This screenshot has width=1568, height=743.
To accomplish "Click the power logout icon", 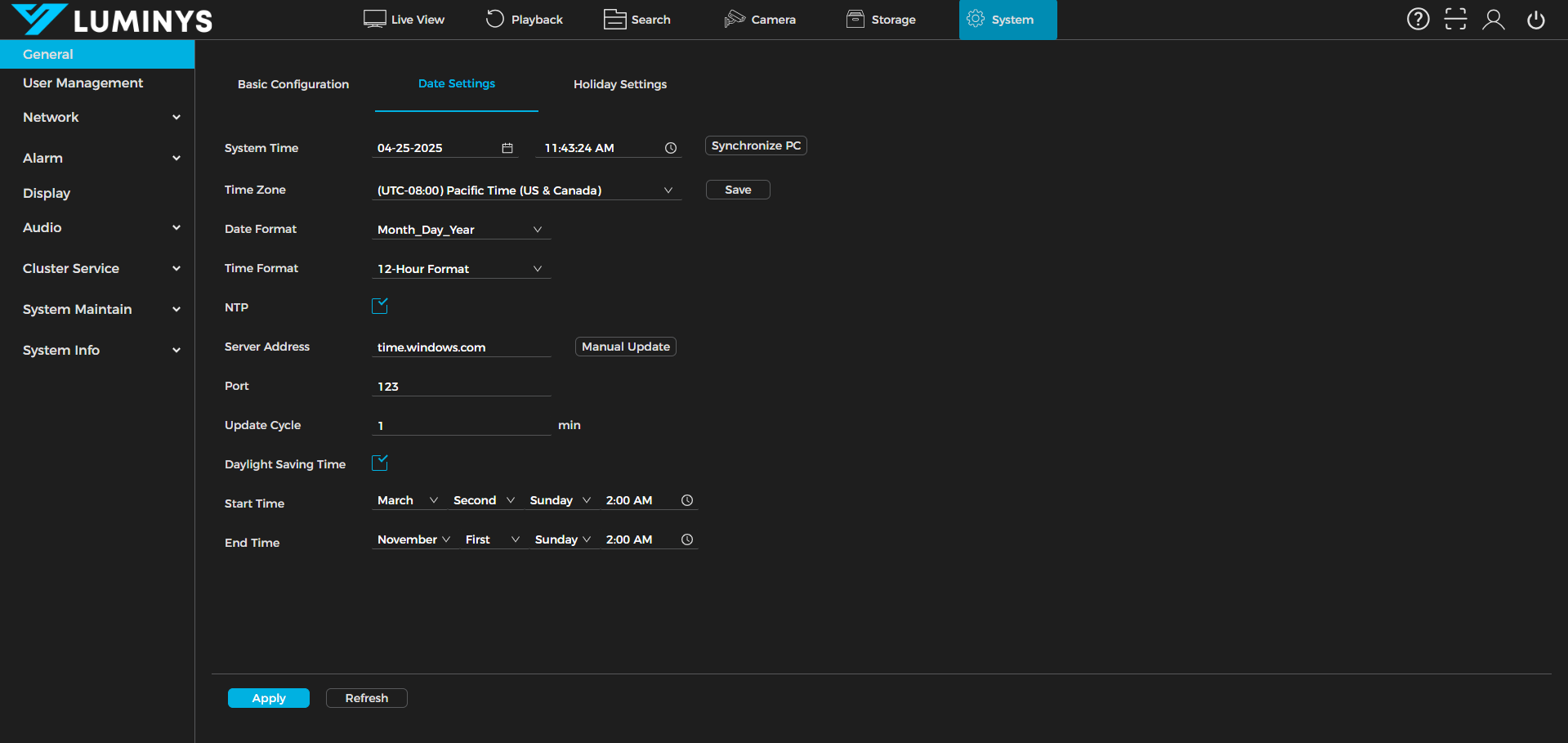I will click(1535, 20).
